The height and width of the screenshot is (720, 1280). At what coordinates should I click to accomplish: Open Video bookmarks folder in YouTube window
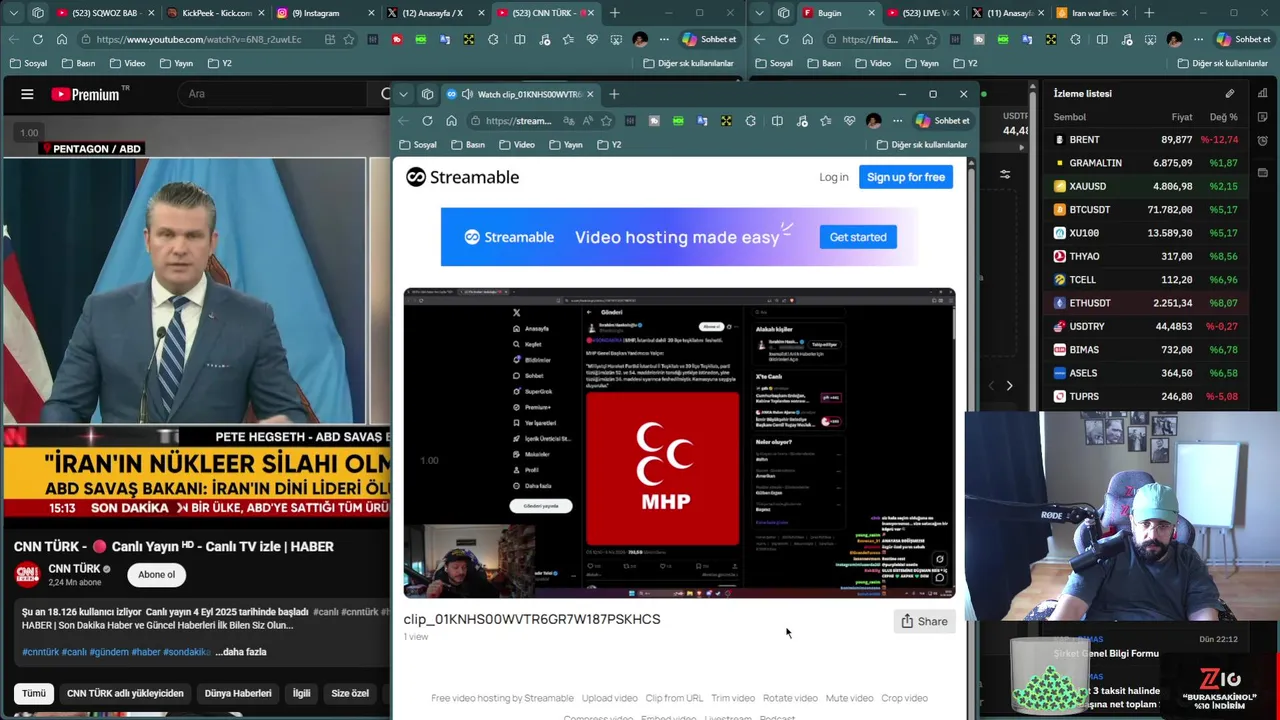127,63
